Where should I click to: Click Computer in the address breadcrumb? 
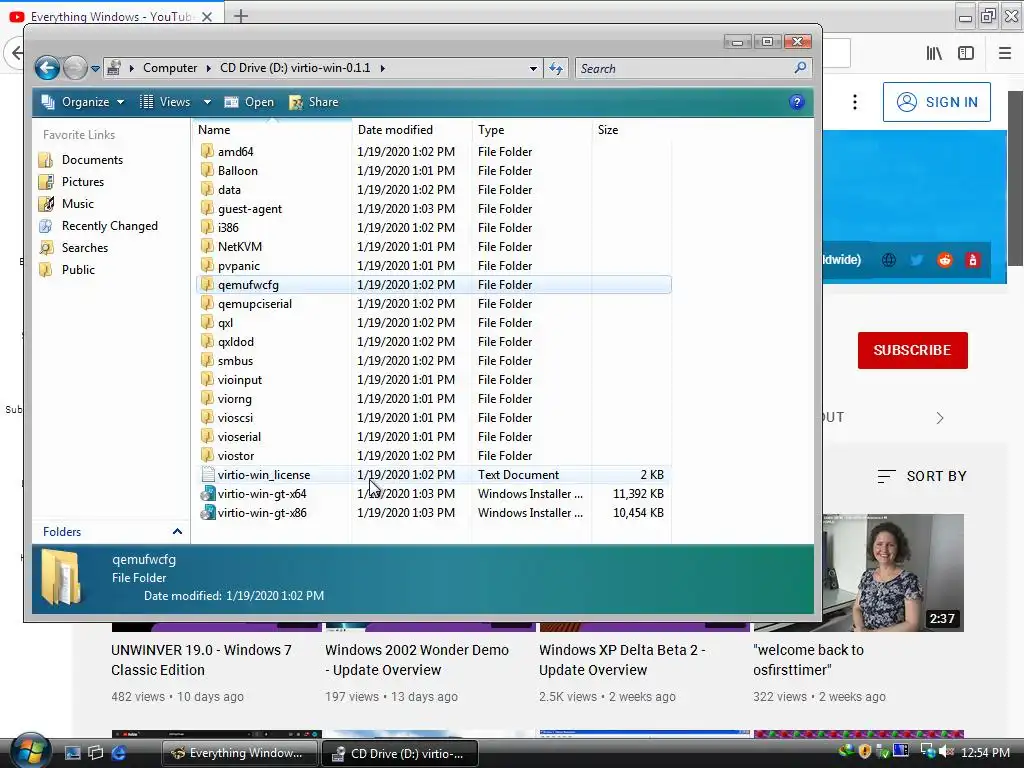(170, 68)
